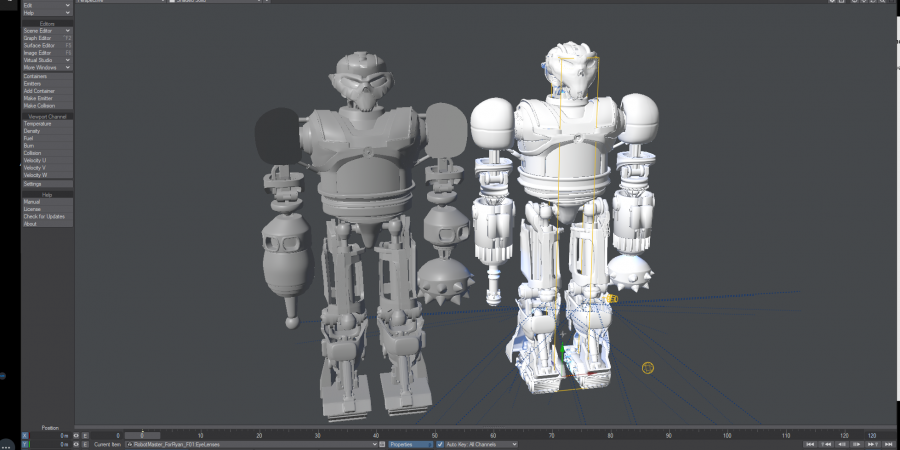Open the Manual help entry

click(x=47, y=202)
